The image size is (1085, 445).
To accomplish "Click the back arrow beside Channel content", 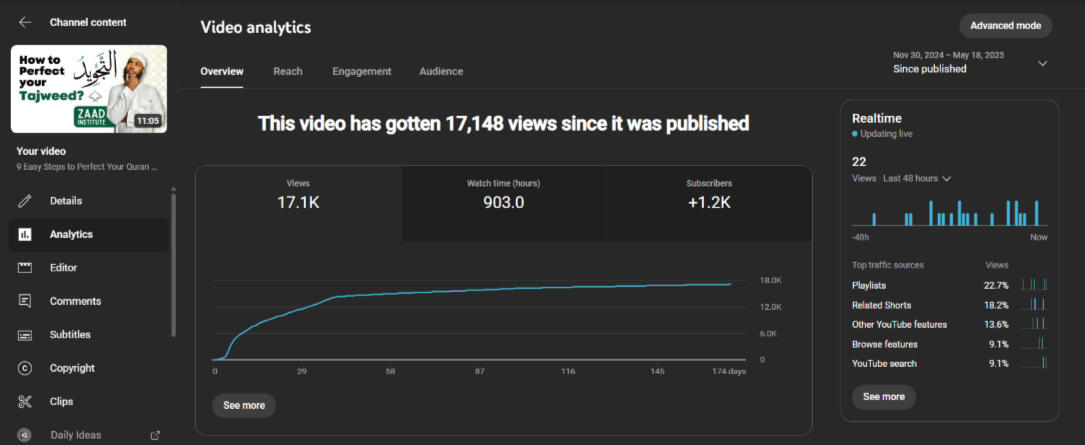I will (x=25, y=22).
